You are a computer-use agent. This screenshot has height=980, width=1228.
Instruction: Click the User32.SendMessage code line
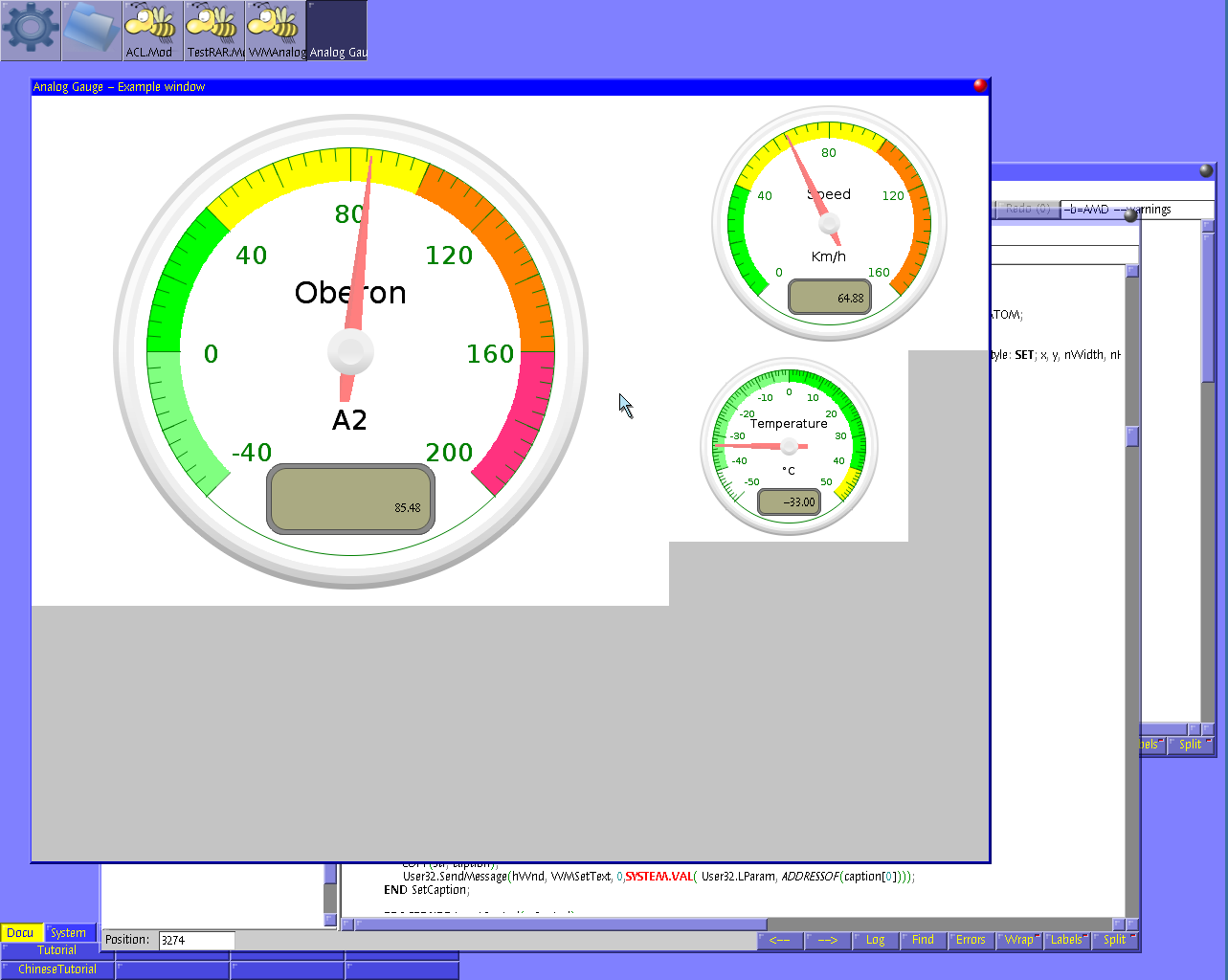(659, 877)
